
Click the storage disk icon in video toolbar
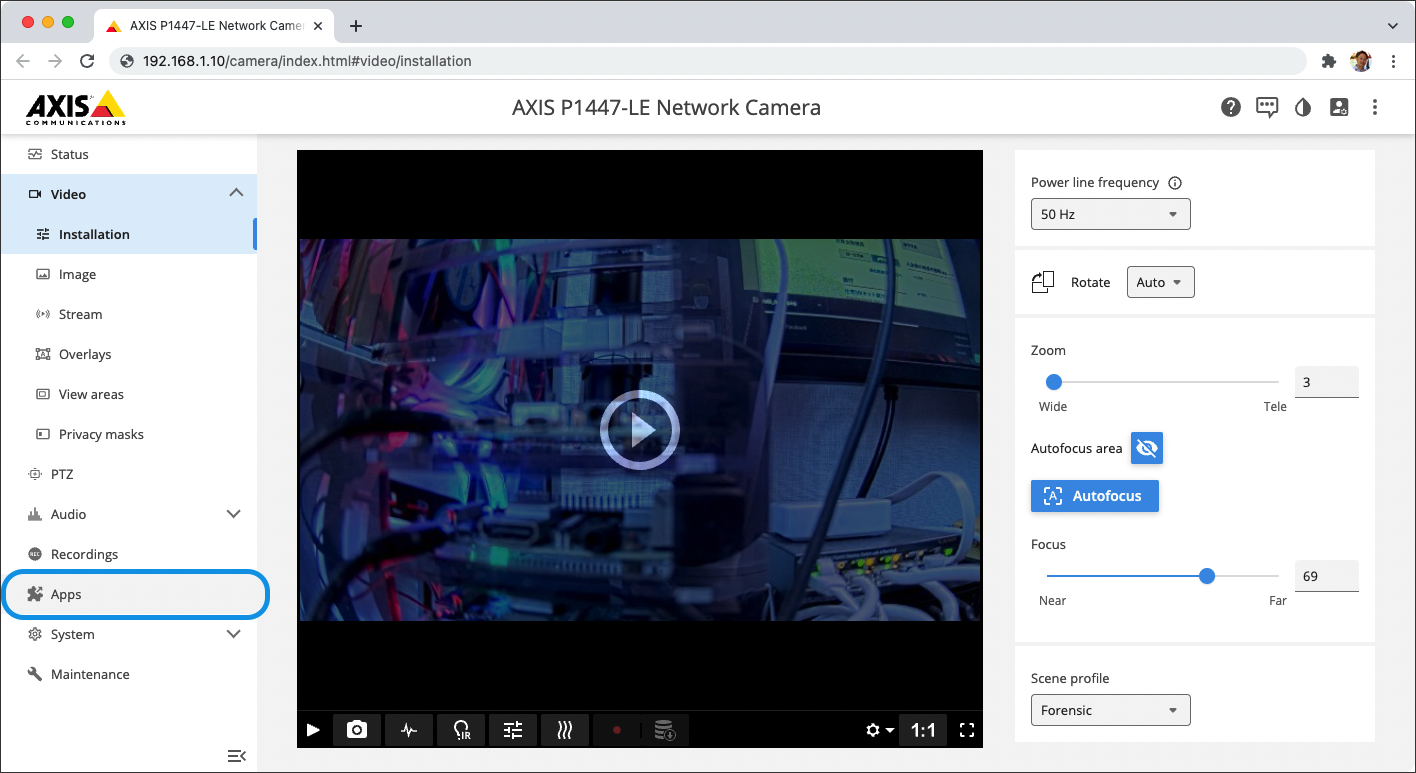[x=665, y=730]
